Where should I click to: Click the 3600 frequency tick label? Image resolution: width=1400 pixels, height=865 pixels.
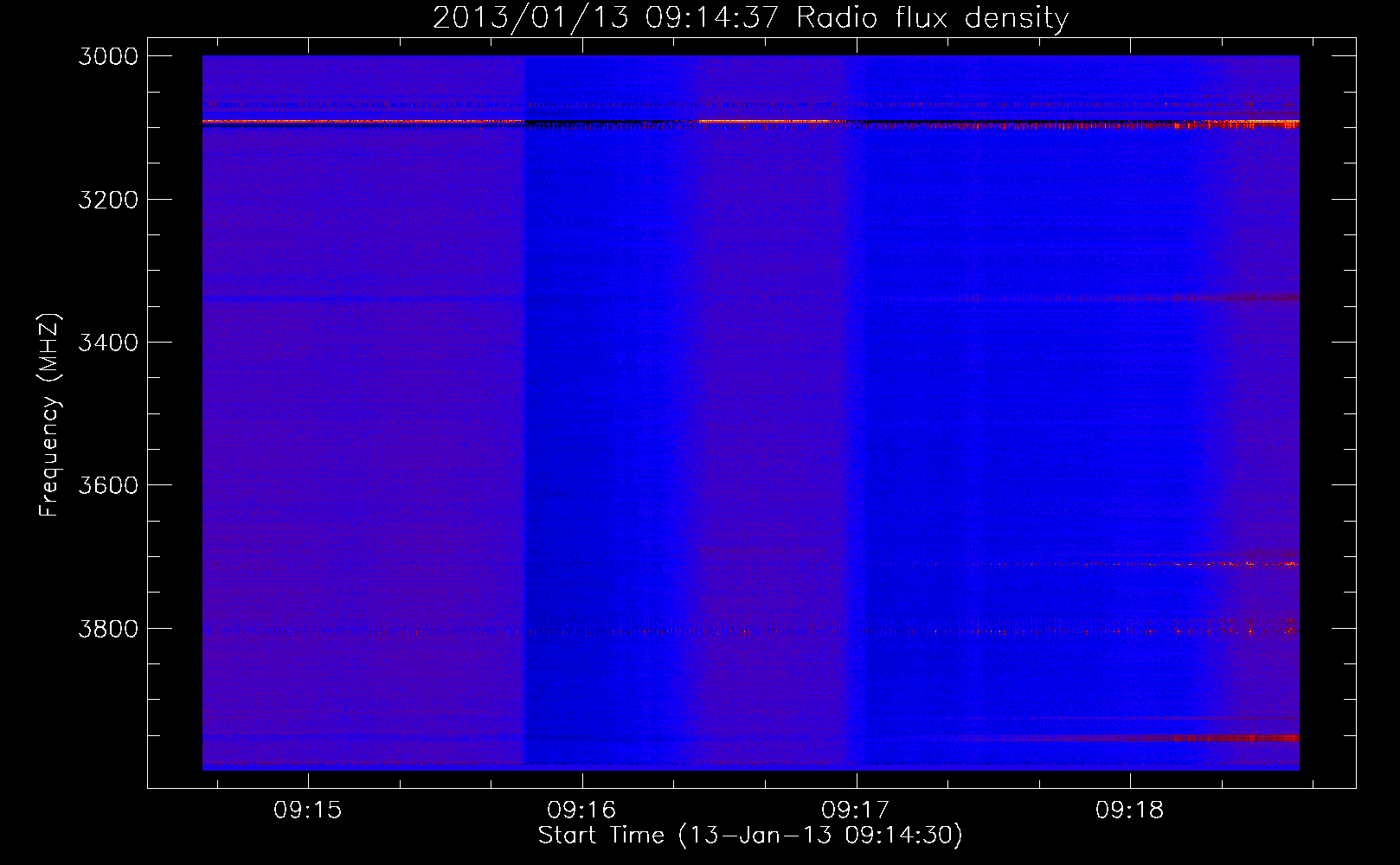pyautogui.click(x=108, y=485)
